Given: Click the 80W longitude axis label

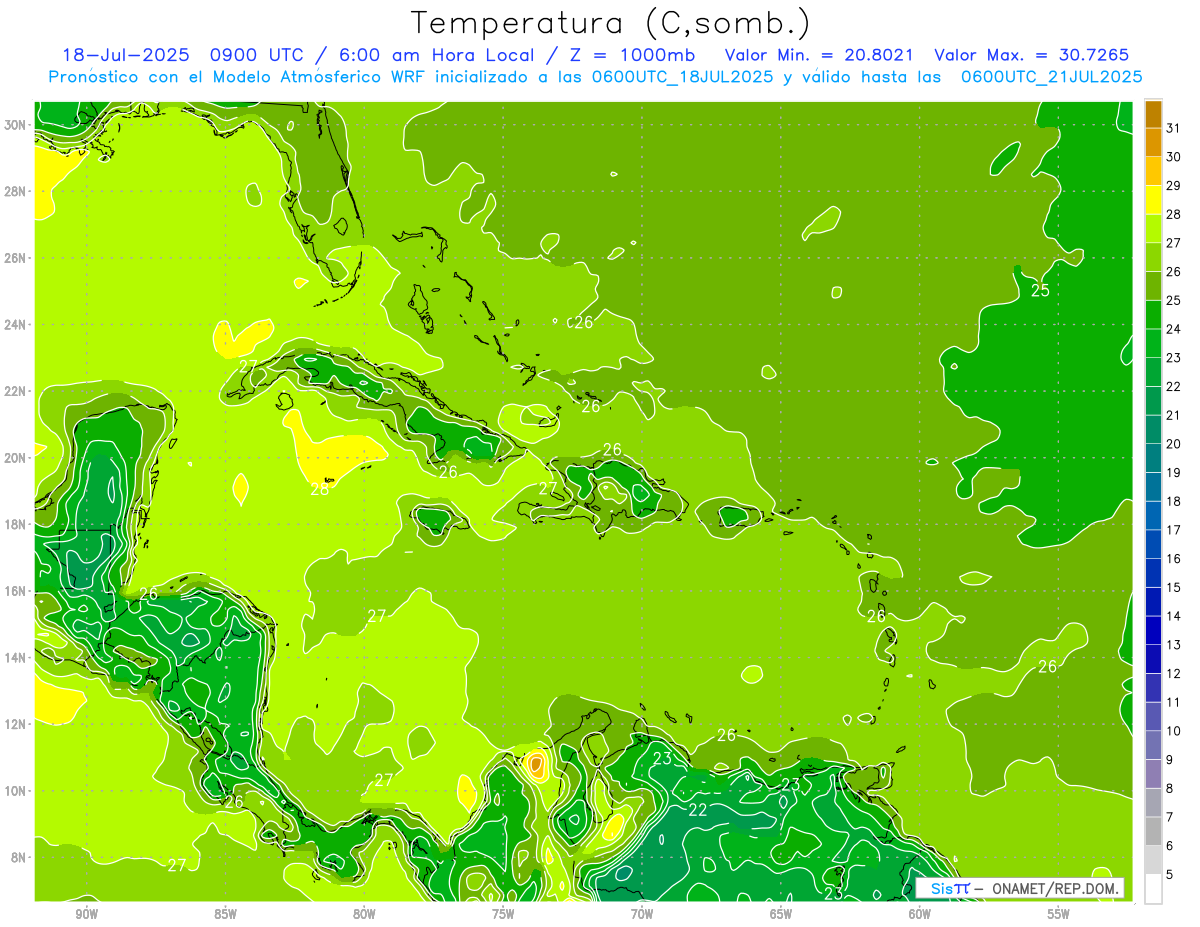Looking at the screenshot, I should 364,914.
